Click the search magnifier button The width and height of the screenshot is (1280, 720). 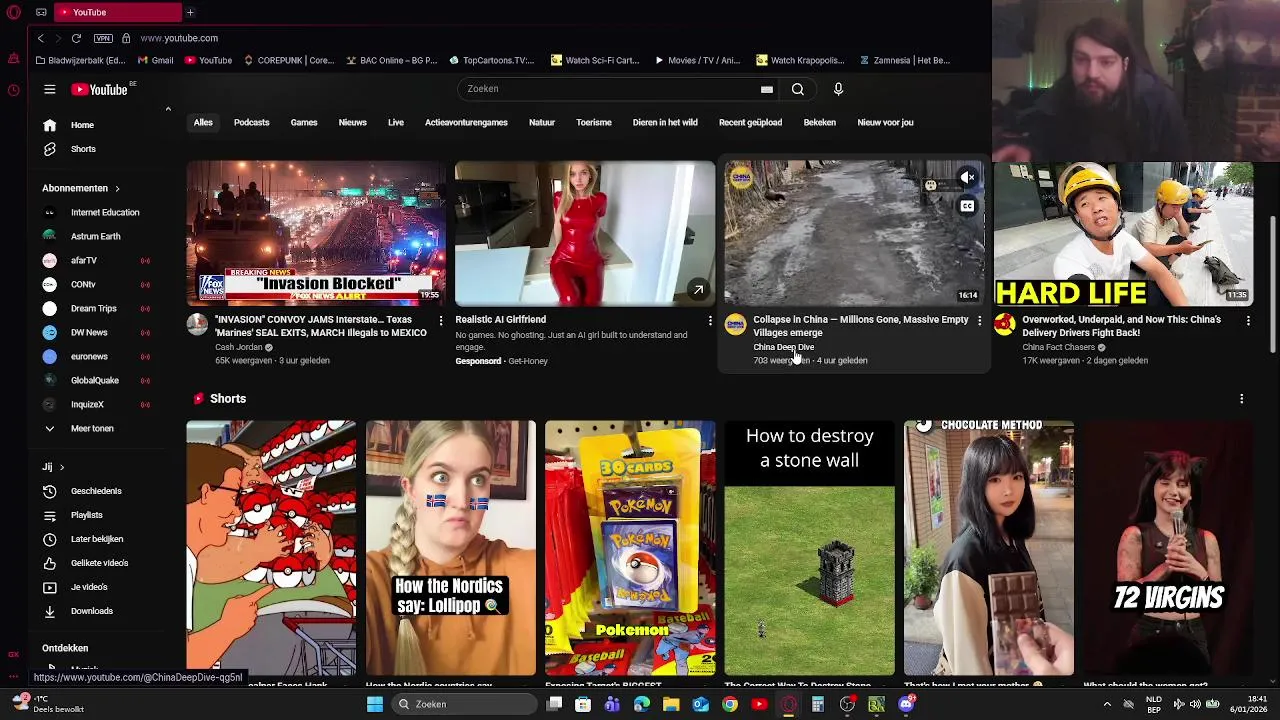(x=798, y=89)
